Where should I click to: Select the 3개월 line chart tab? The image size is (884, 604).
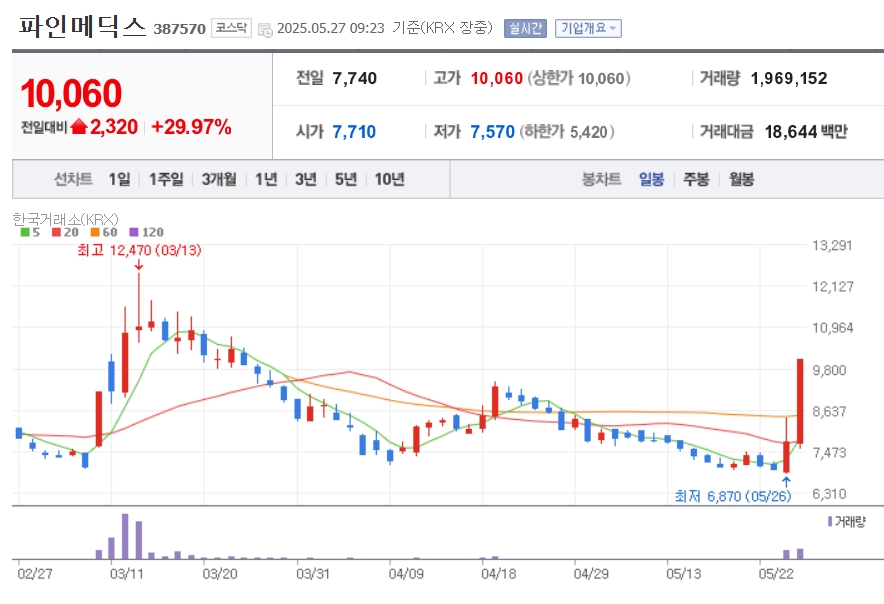[x=219, y=179]
